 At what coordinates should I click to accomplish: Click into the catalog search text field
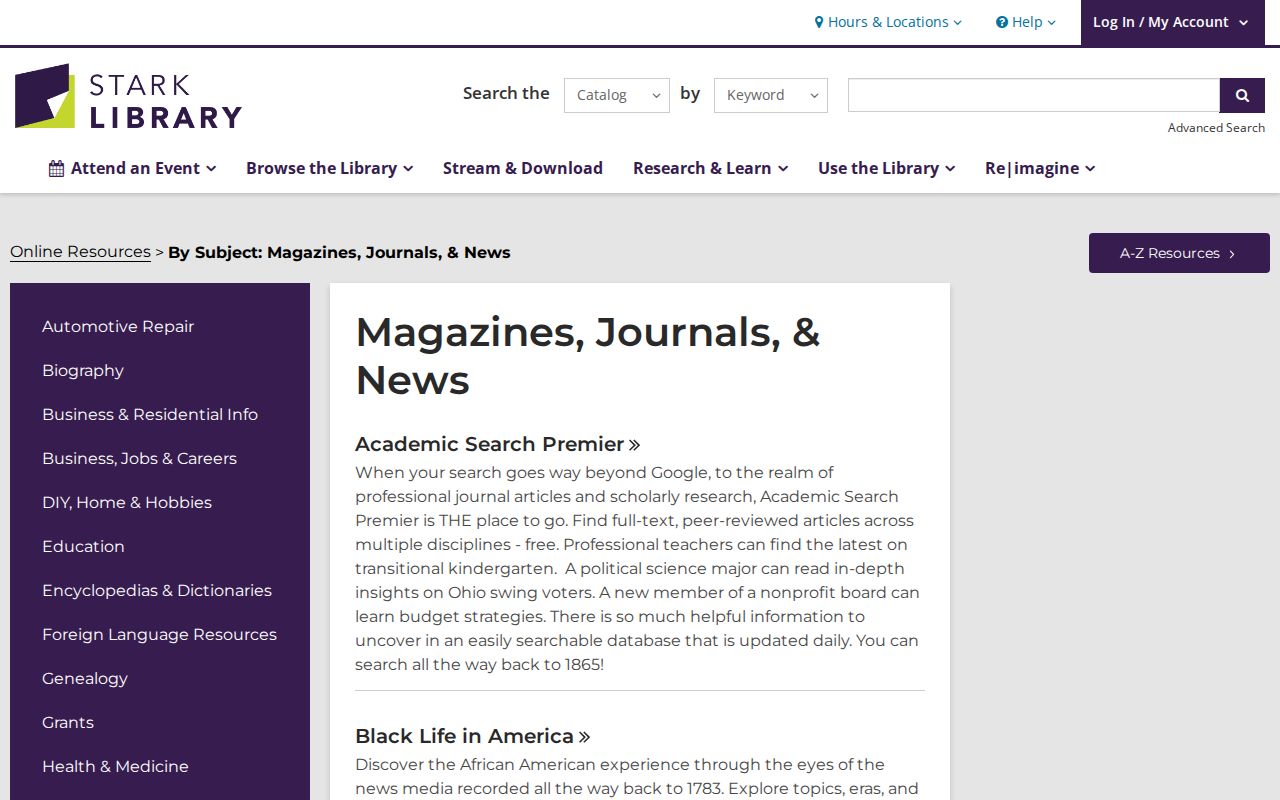(x=1034, y=95)
